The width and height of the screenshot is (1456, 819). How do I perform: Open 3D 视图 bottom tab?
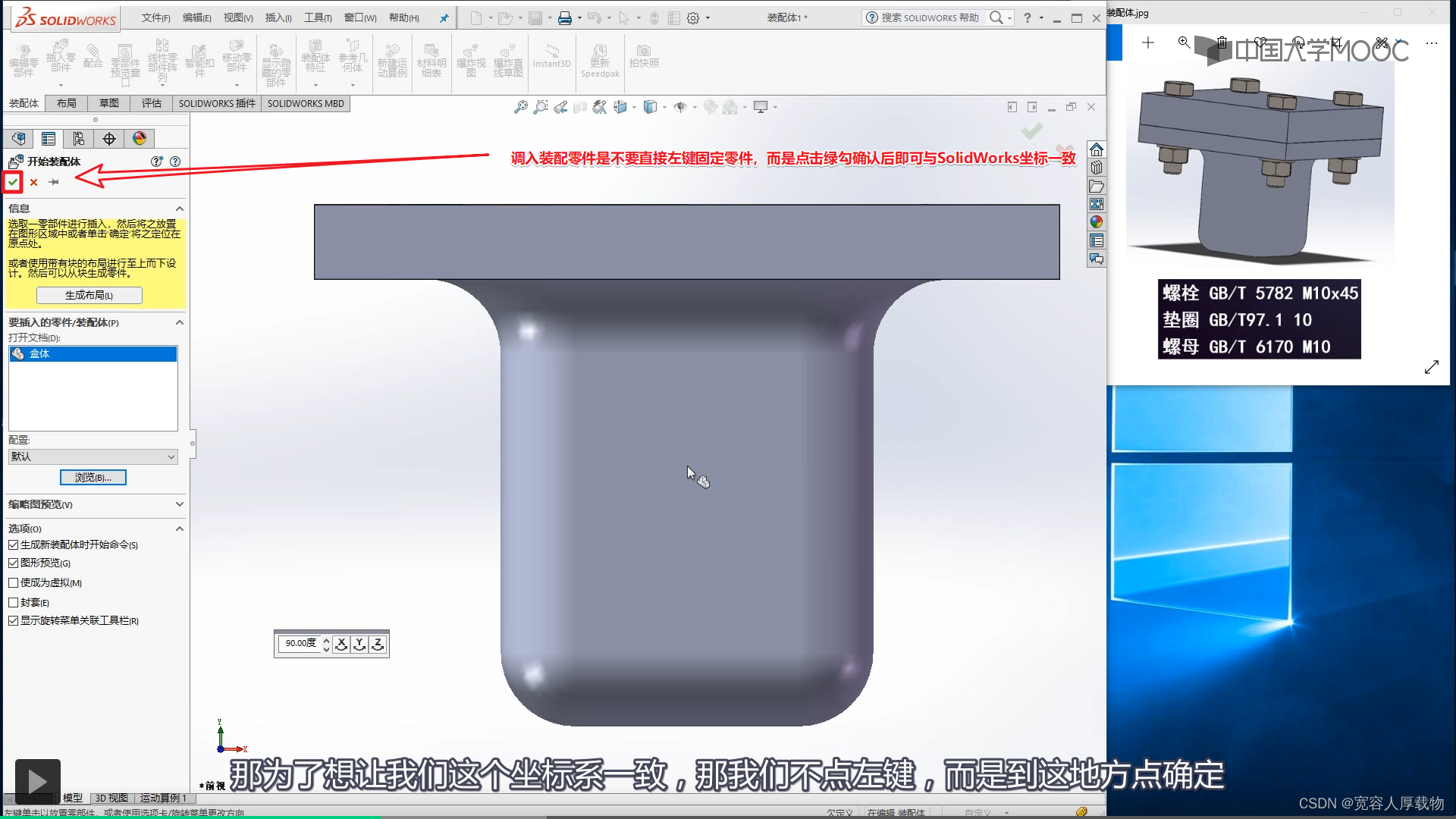(x=111, y=798)
